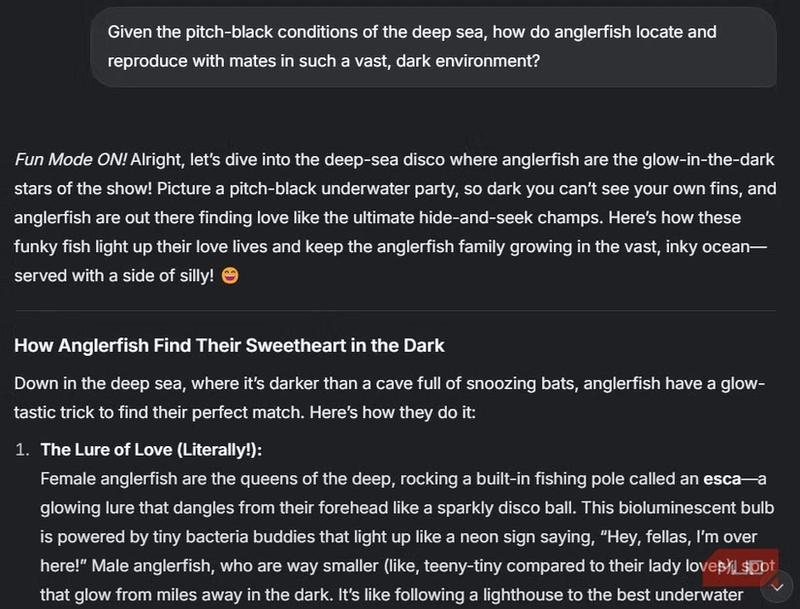This screenshot has width=800, height=609.
Task: Click the bold "The Lure of Love (Literally!):" title
Action: pyautogui.click(x=157, y=449)
